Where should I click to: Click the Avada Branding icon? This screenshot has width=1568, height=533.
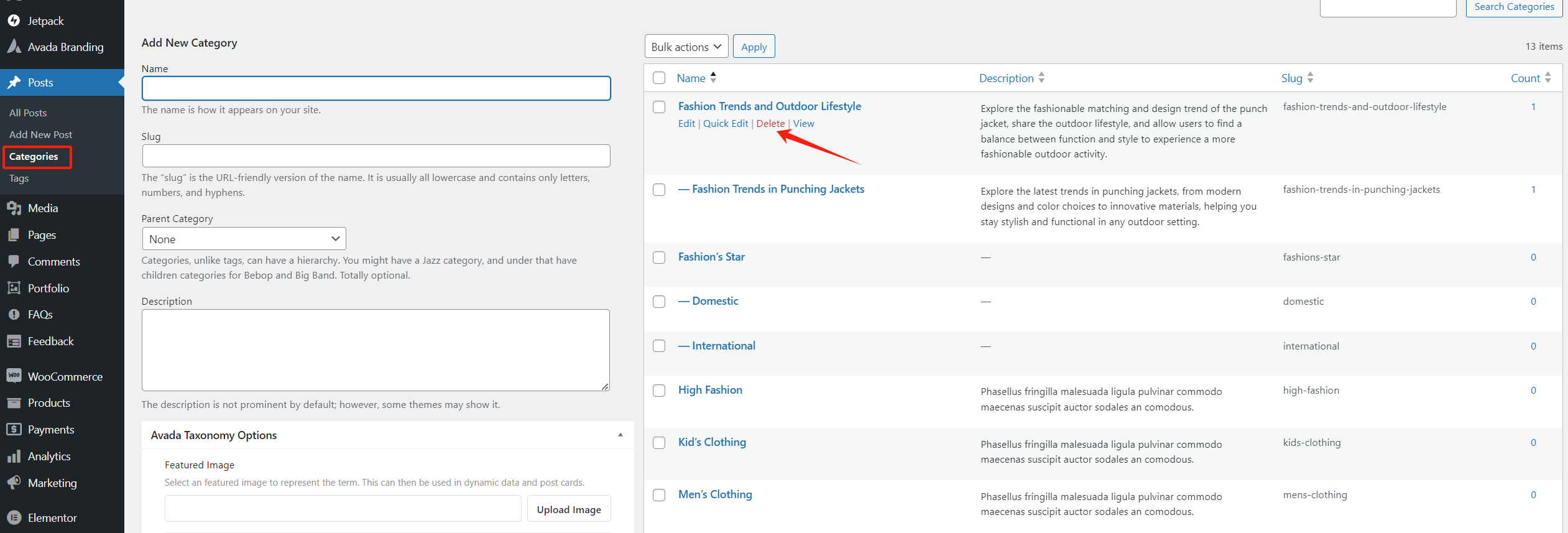point(14,47)
